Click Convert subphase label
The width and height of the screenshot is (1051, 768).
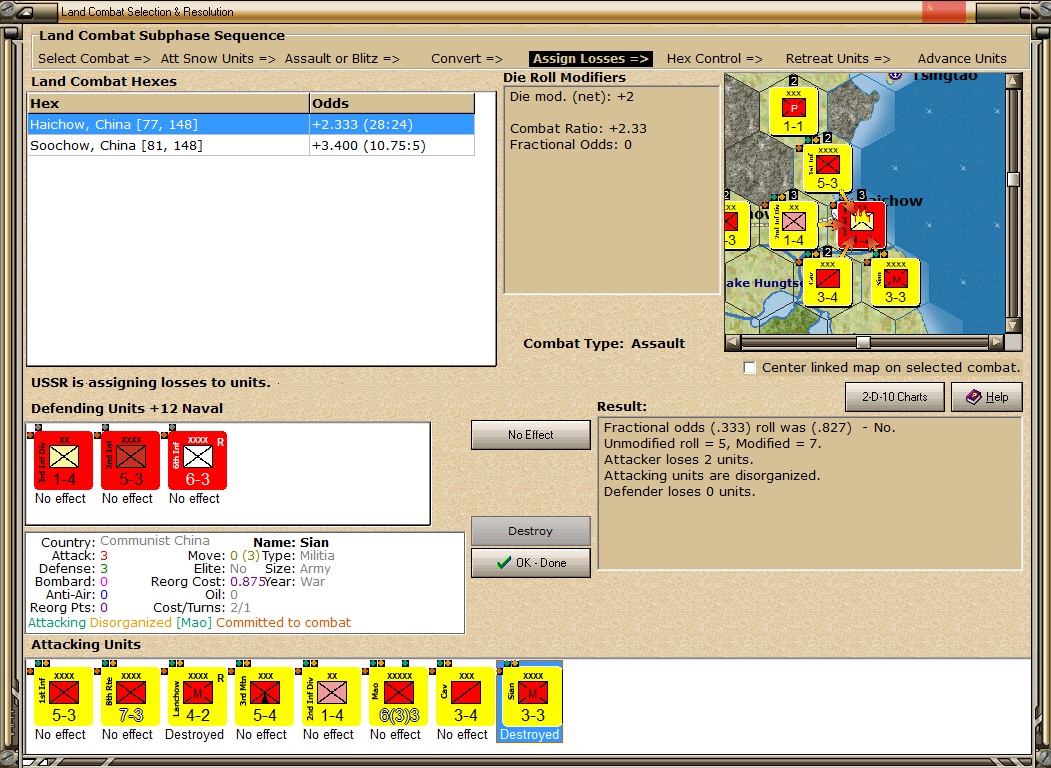pos(467,58)
